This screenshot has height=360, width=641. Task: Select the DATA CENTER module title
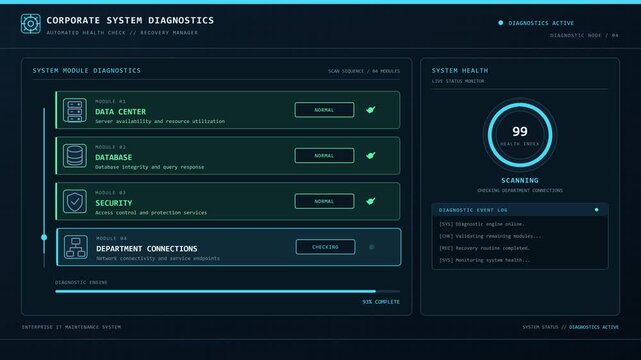tap(121, 112)
